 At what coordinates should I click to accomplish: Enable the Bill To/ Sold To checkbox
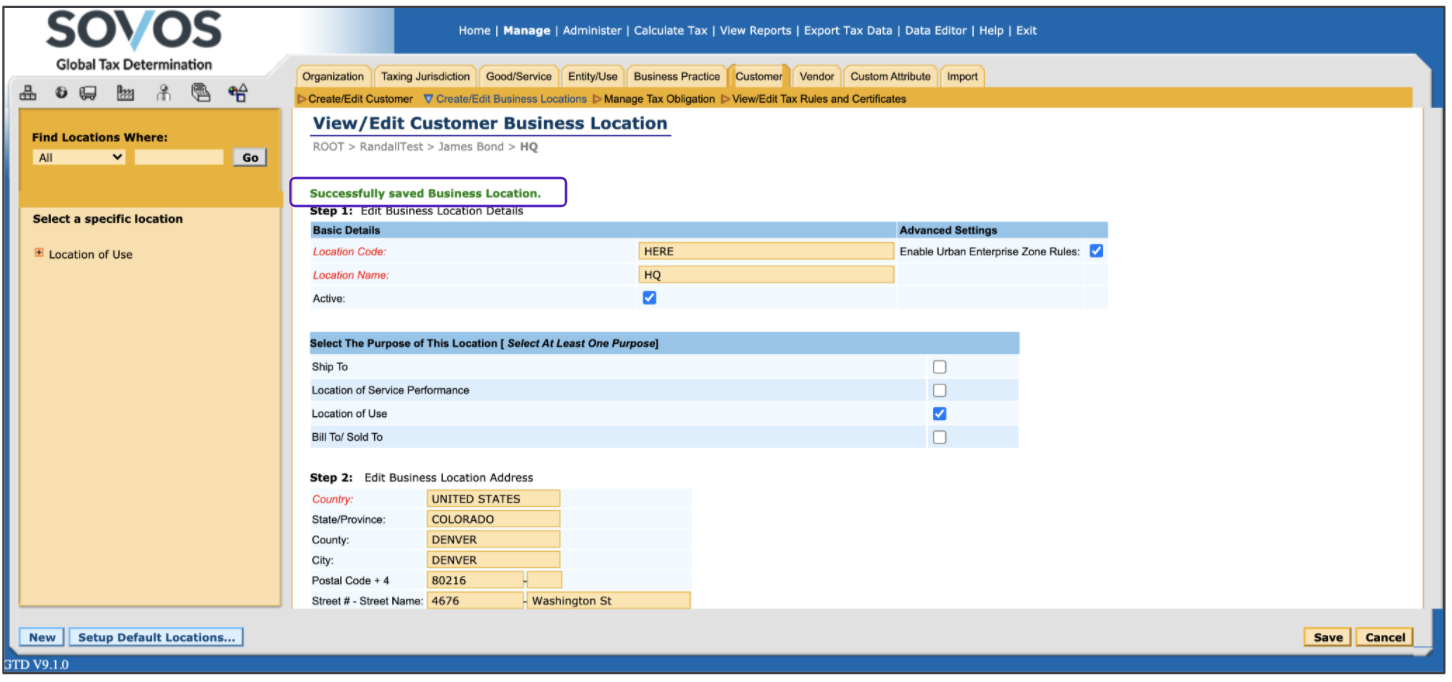point(939,437)
